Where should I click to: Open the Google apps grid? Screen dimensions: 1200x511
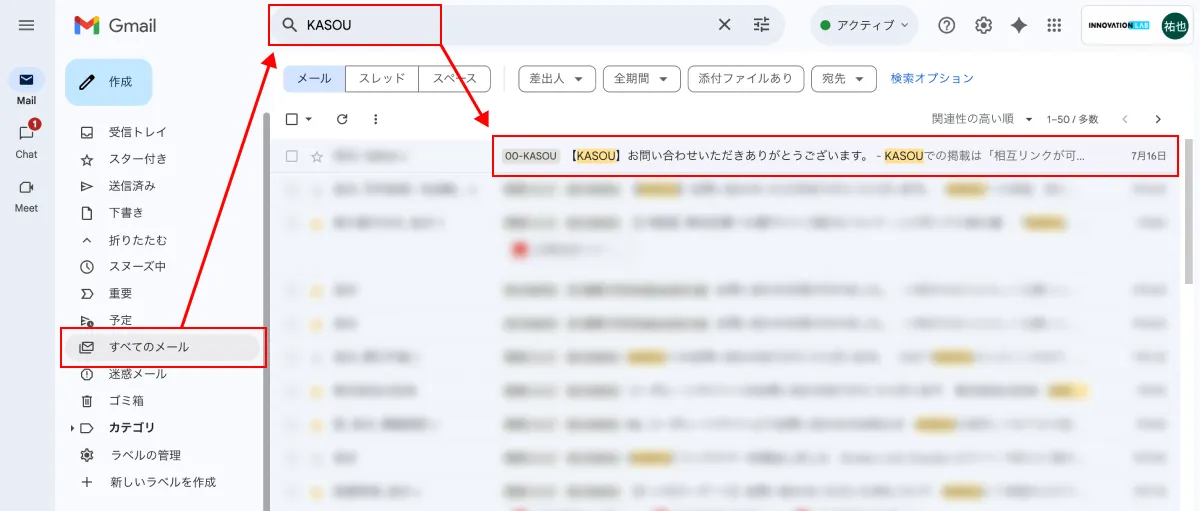1054,25
